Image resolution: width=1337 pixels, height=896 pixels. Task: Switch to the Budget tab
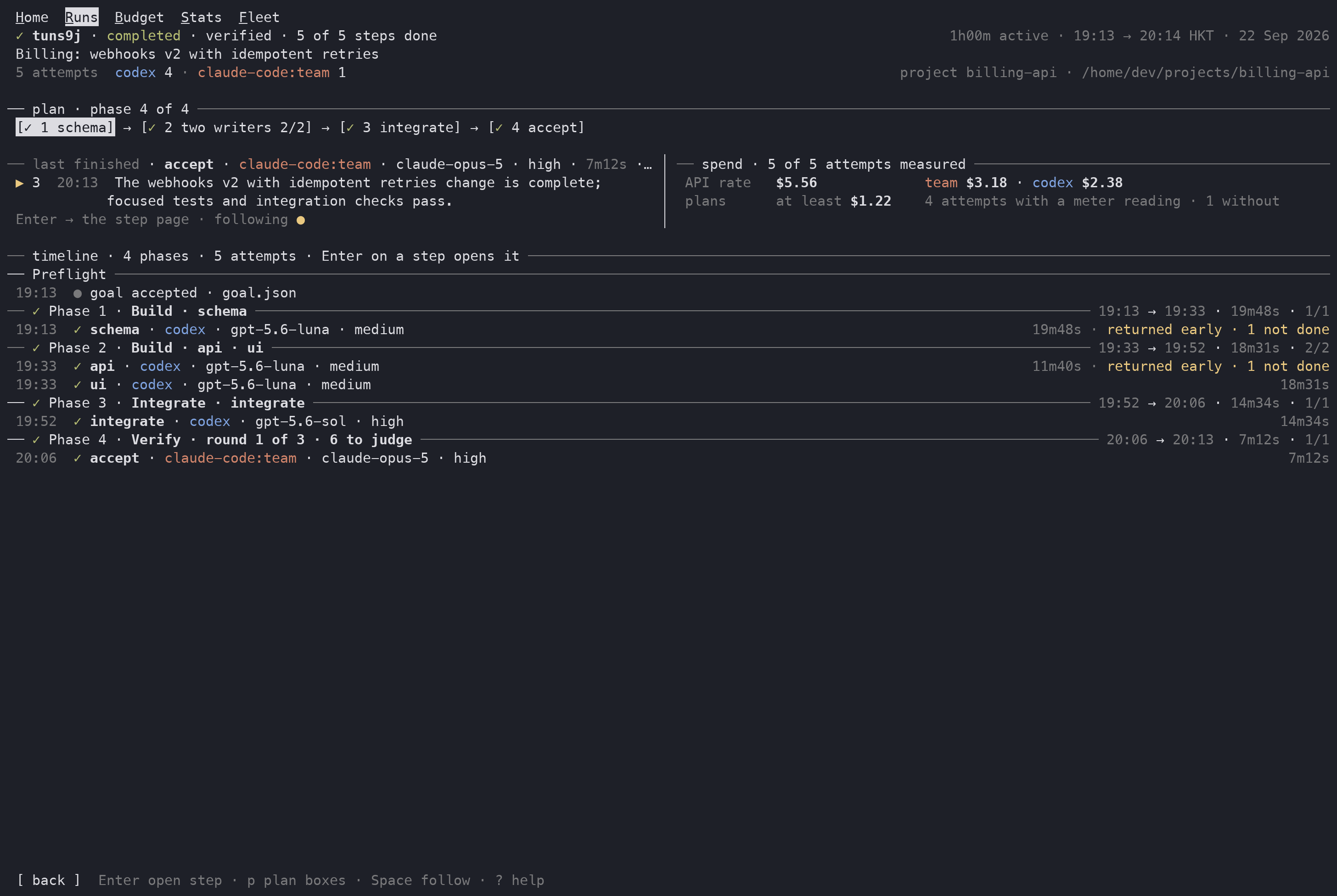[x=139, y=17]
